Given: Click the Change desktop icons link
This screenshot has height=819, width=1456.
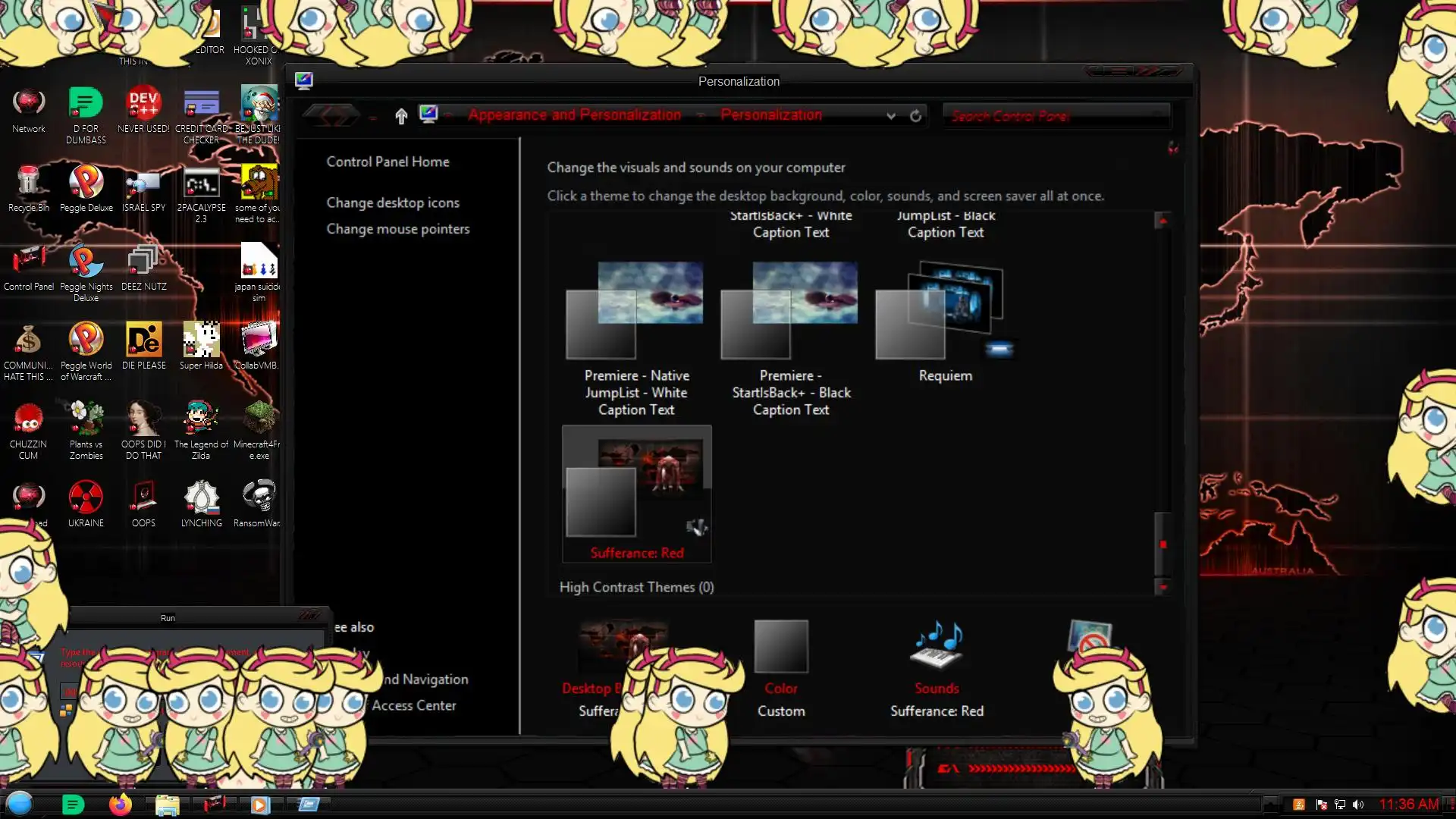Looking at the screenshot, I should [x=393, y=202].
